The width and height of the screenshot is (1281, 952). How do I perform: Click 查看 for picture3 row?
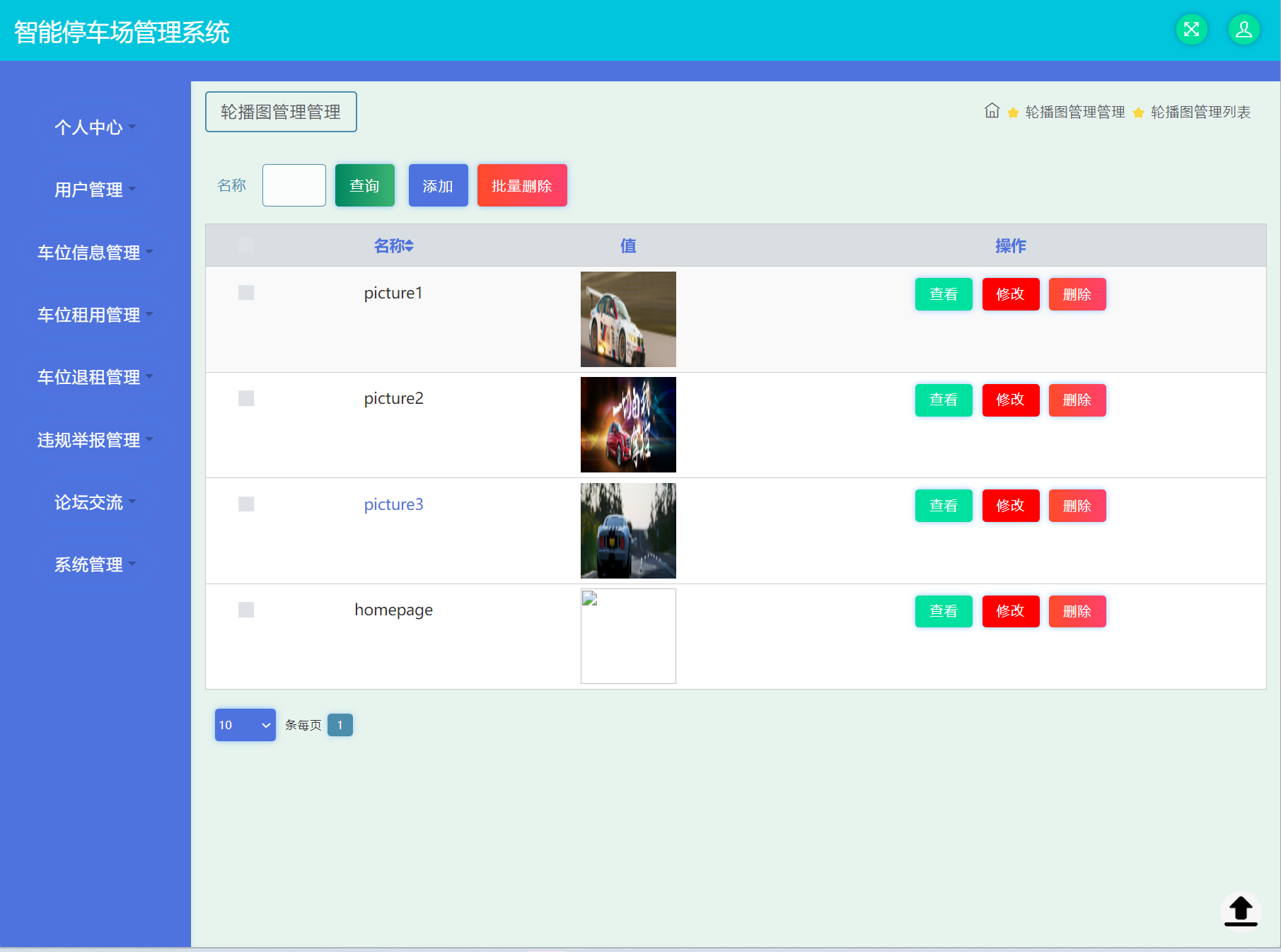pos(944,506)
